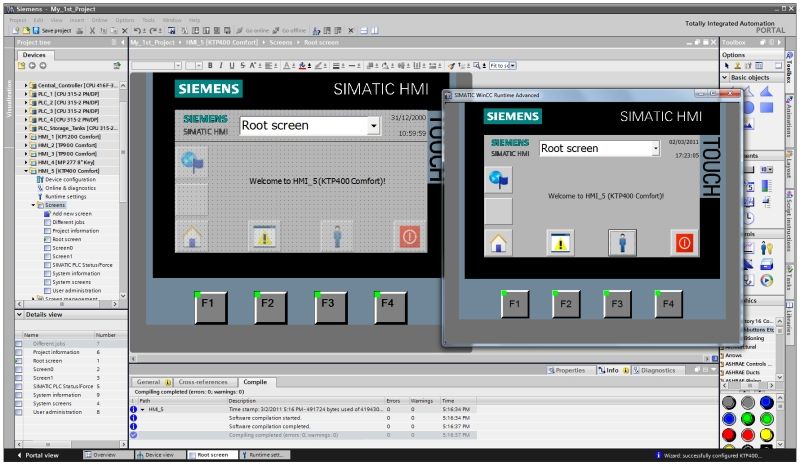Click red power button in Runtime window
Viewport: 800px width, 466px height.
click(x=684, y=243)
